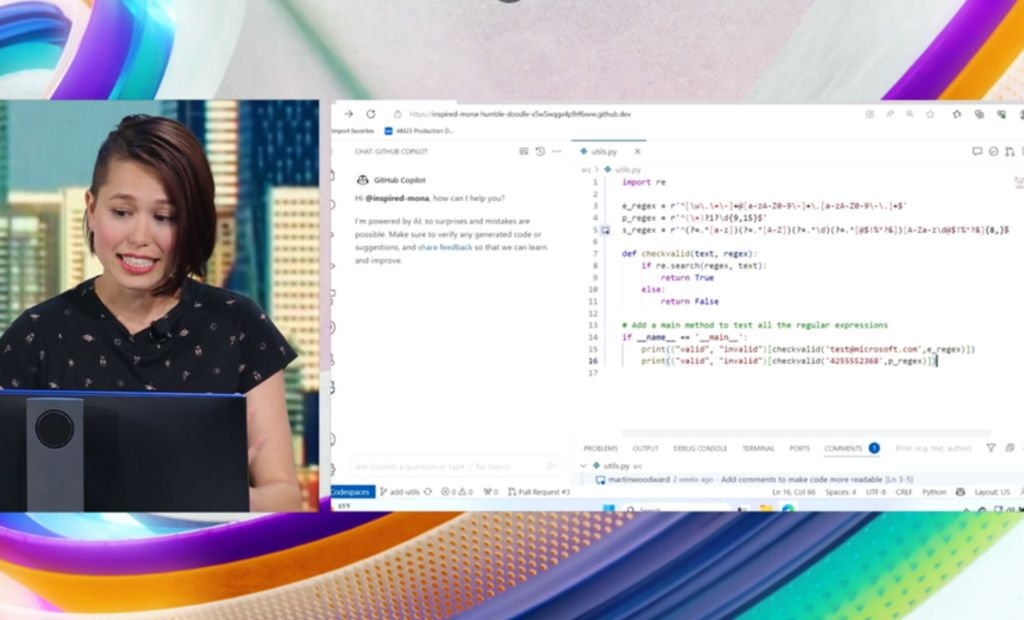Open the browser collections icon
Screen dimensions: 1024x620
(x=979, y=114)
